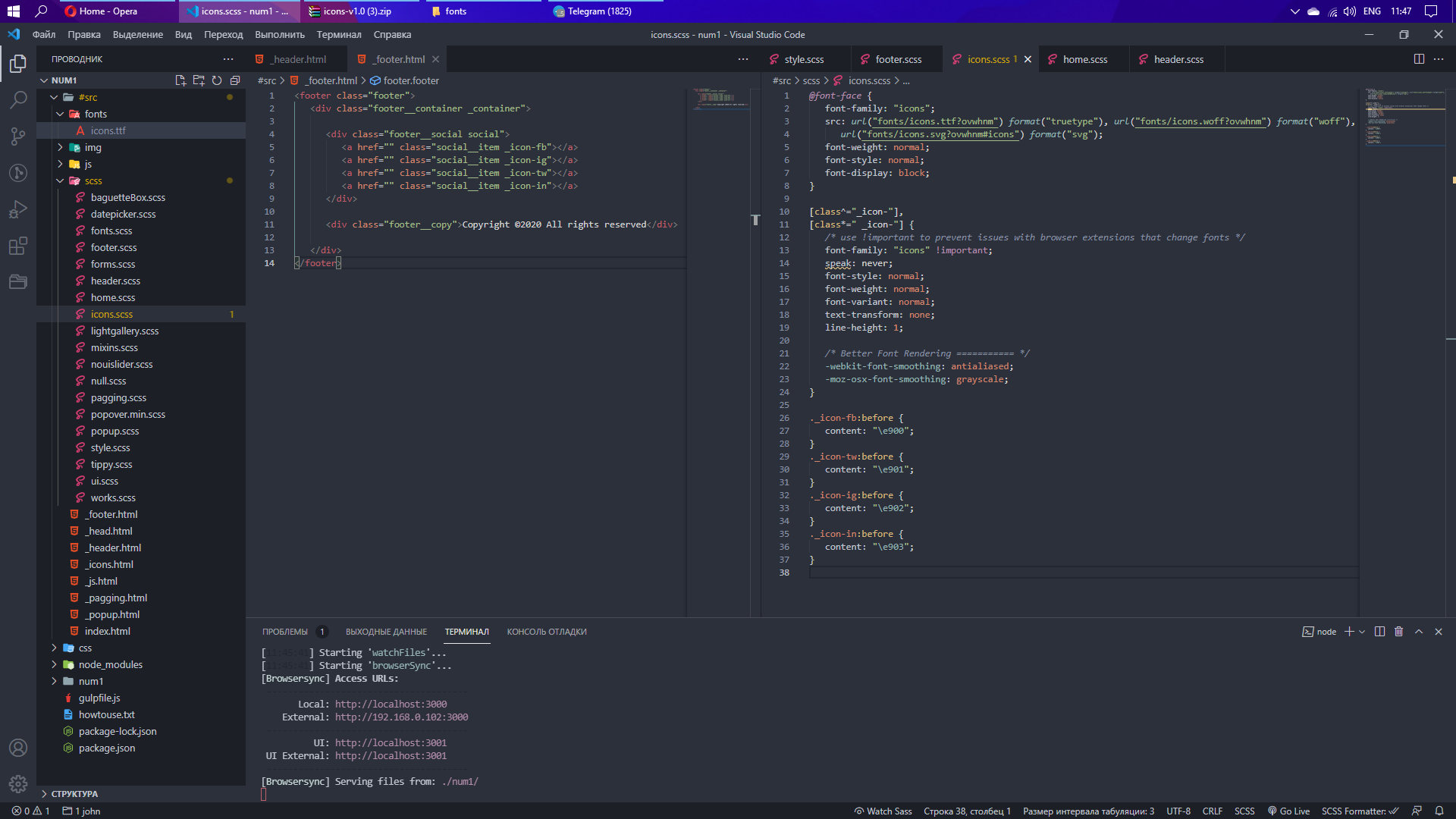The image size is (1456, 819).
Task: Change CRLF line ending in status bar
Action: pos(1212,811)
